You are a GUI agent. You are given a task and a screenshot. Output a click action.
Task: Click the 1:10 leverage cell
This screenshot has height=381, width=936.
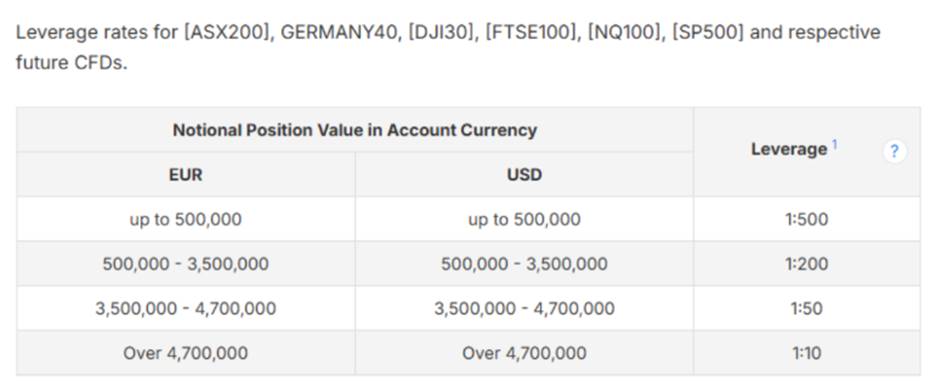(x=806, y=353)
